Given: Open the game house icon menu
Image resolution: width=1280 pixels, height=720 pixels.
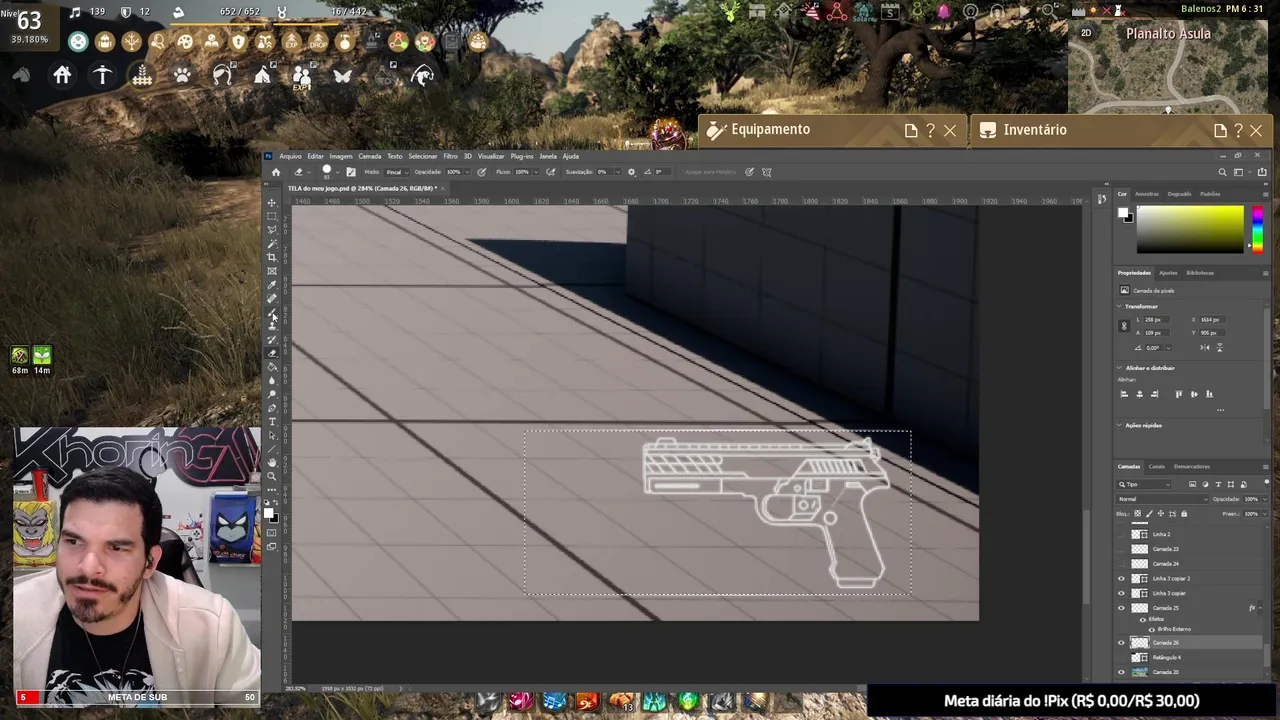Looking at the screenshot, I should 62,75.
